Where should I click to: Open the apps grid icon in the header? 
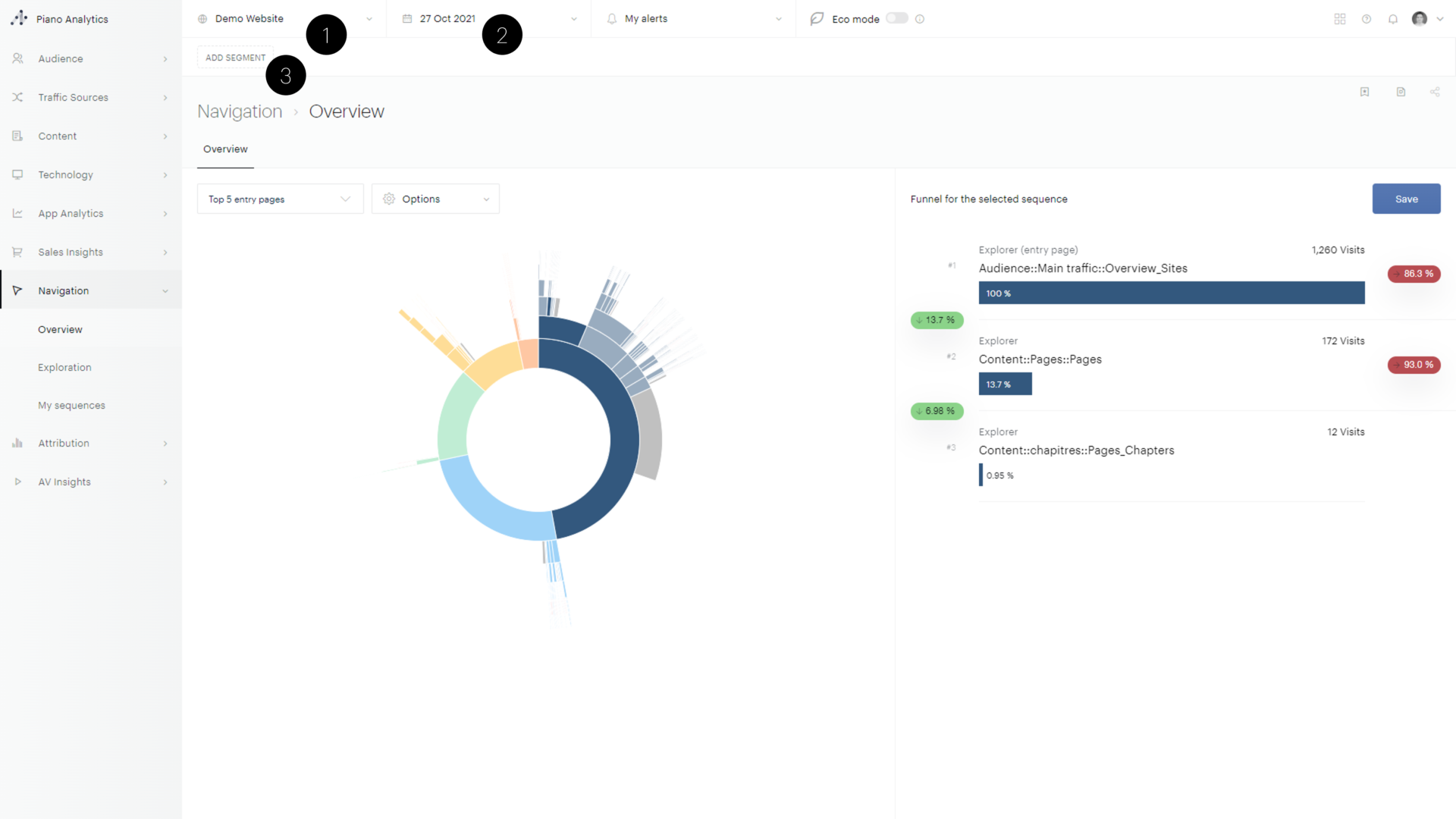click(1340, 19)
